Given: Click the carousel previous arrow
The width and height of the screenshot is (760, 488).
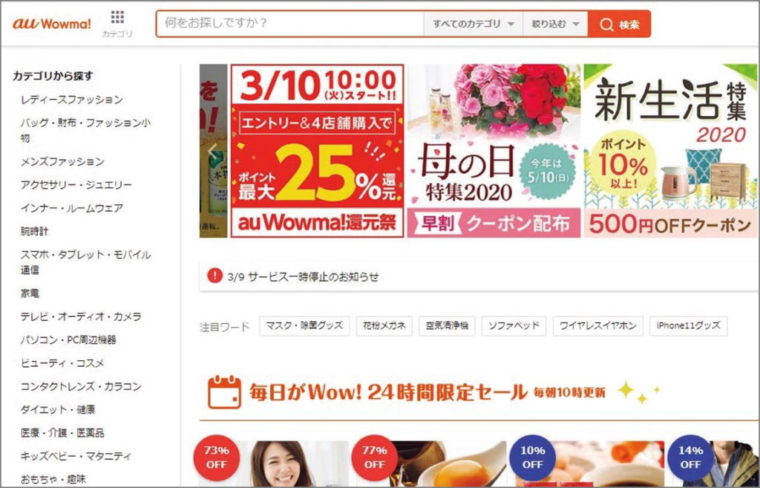Looking at the screenshot, I should tap(212, 151).
